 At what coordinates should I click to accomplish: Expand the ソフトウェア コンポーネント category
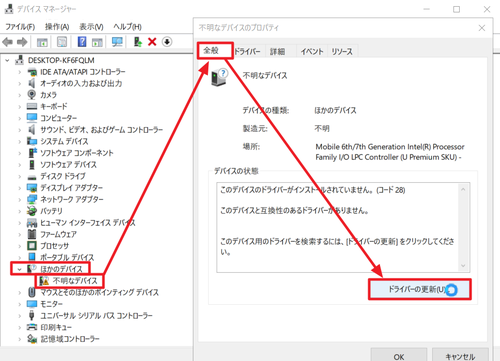coord(19,153)
